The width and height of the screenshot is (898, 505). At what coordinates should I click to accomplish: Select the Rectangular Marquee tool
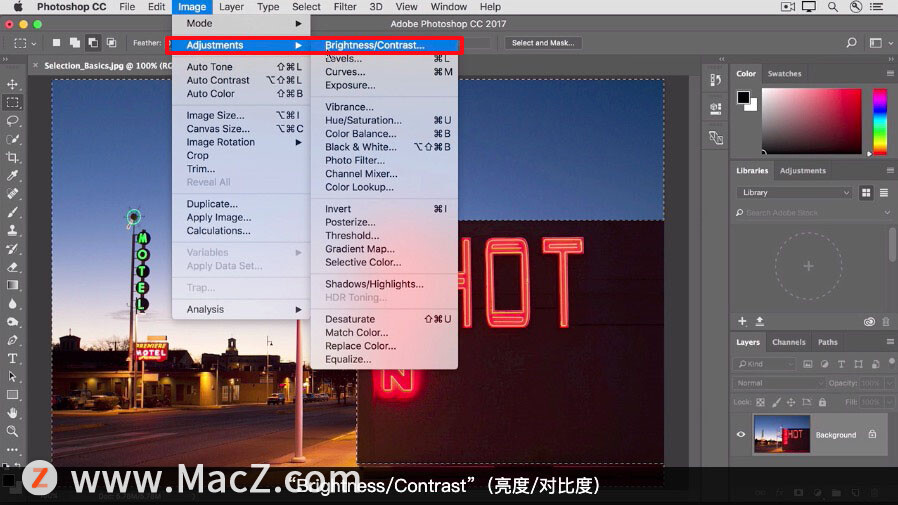point(12,103)
